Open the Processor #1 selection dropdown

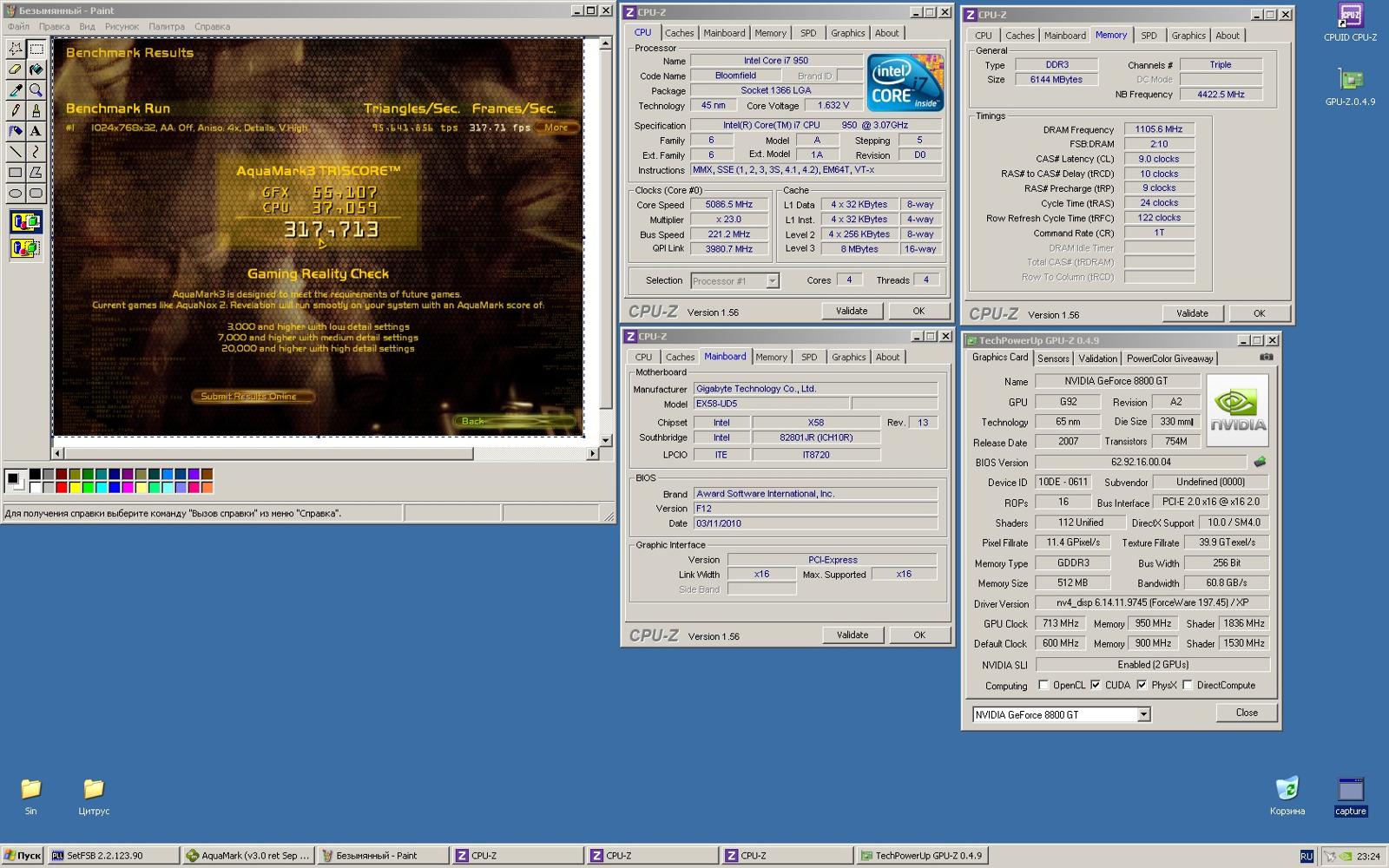tap(772, 280)
